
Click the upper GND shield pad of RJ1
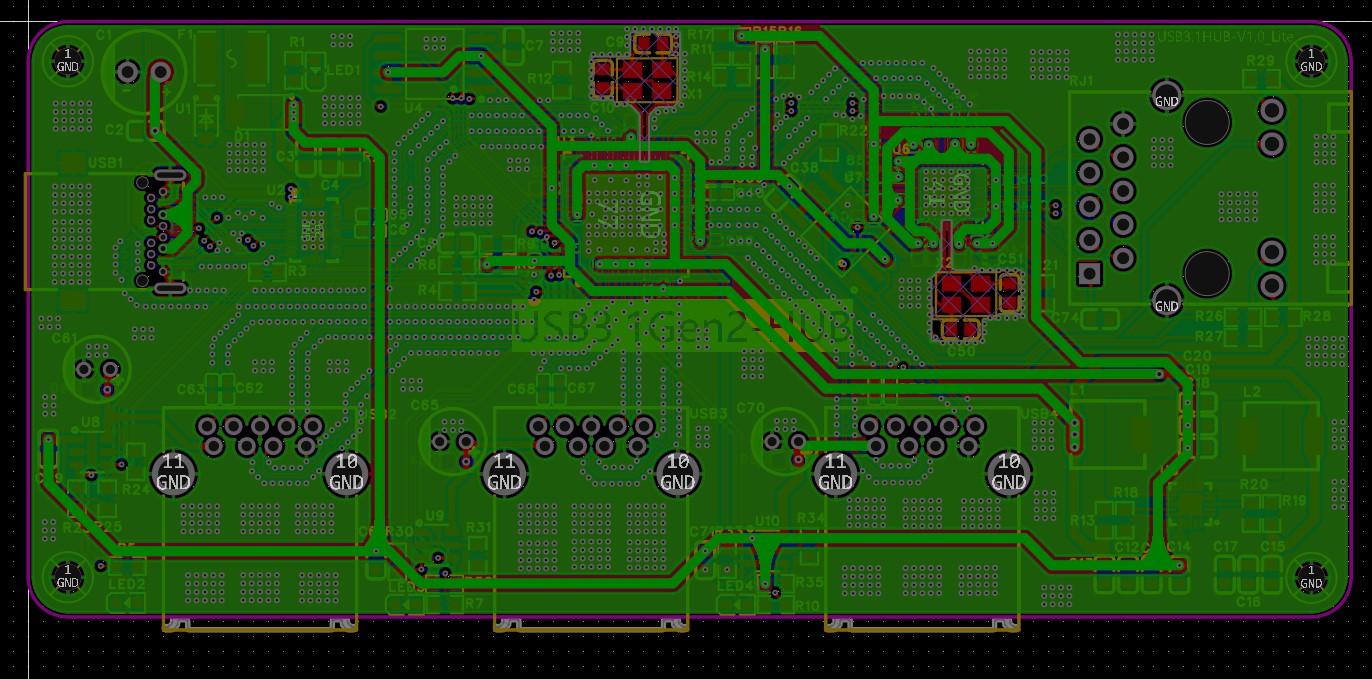tap(1166, 95)
